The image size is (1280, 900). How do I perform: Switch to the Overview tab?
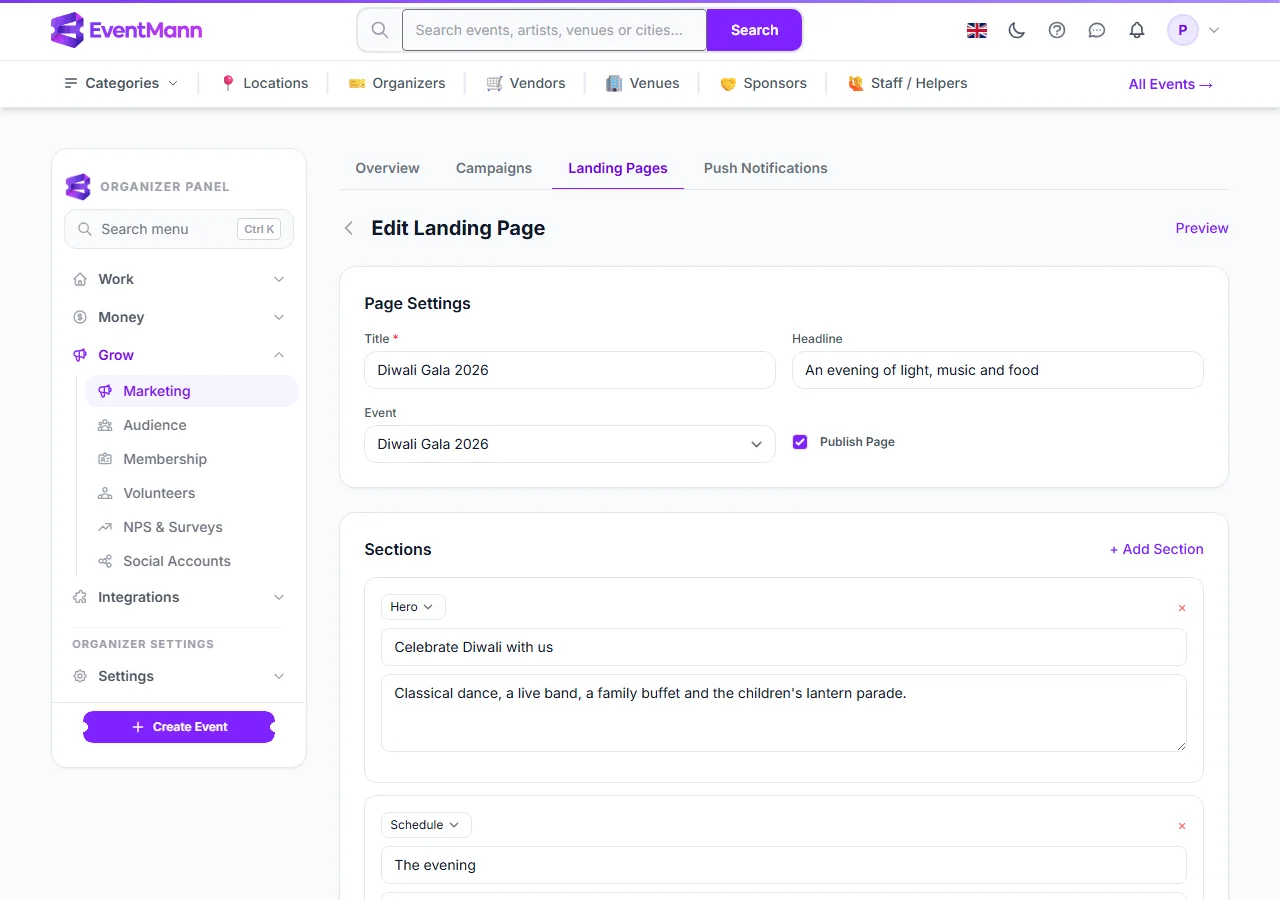tap(387, 168)
